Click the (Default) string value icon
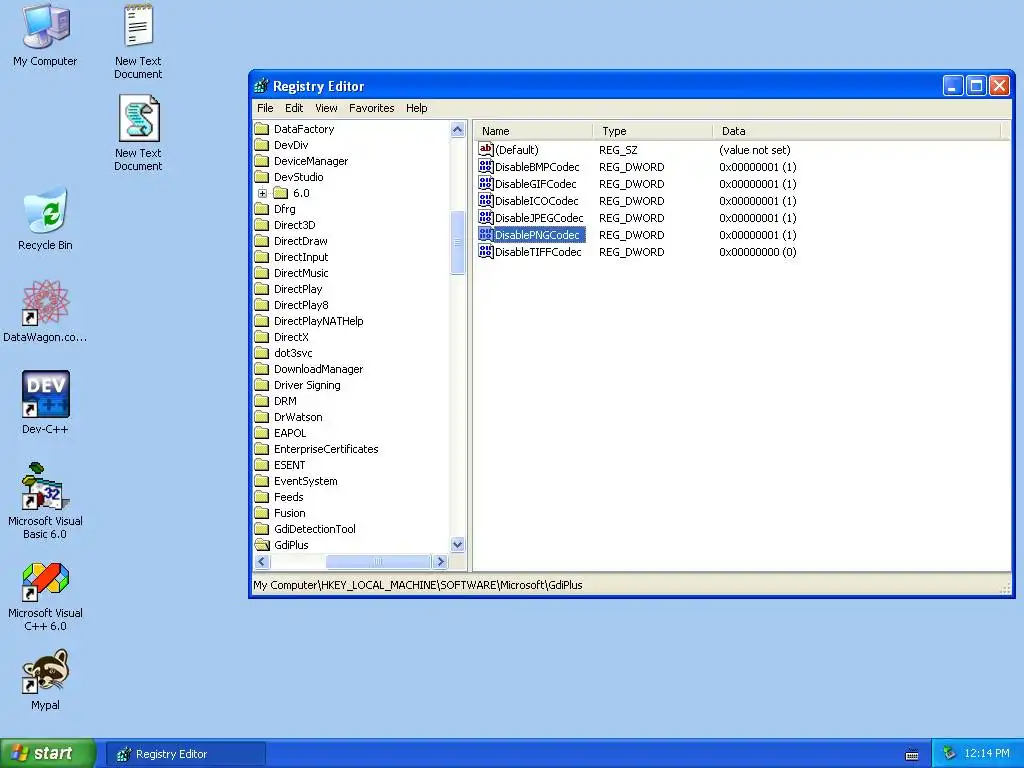Screen dimensions: 1024x768 (485, 150)
